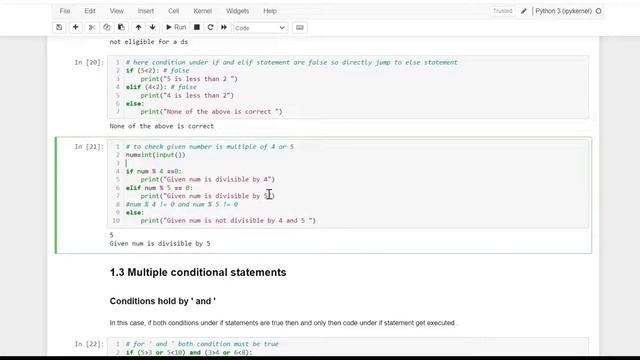
Task: Copy selected cells icon
Action: pyautogui.click(x=107, y=27)
